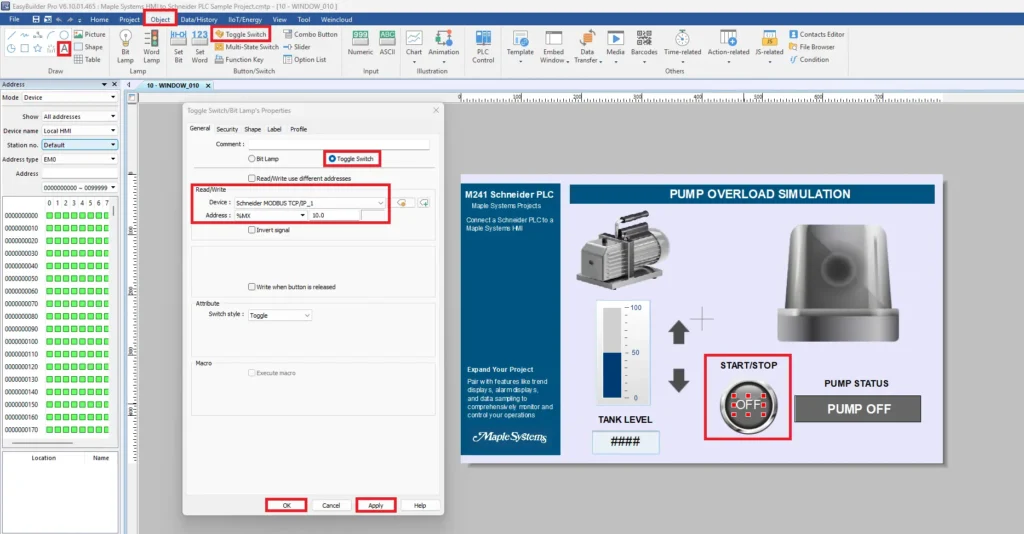The height and width of the screenshot is (534, 1024).
Task: Expand the Switch style Toggle dropdown
Action: 280,315
